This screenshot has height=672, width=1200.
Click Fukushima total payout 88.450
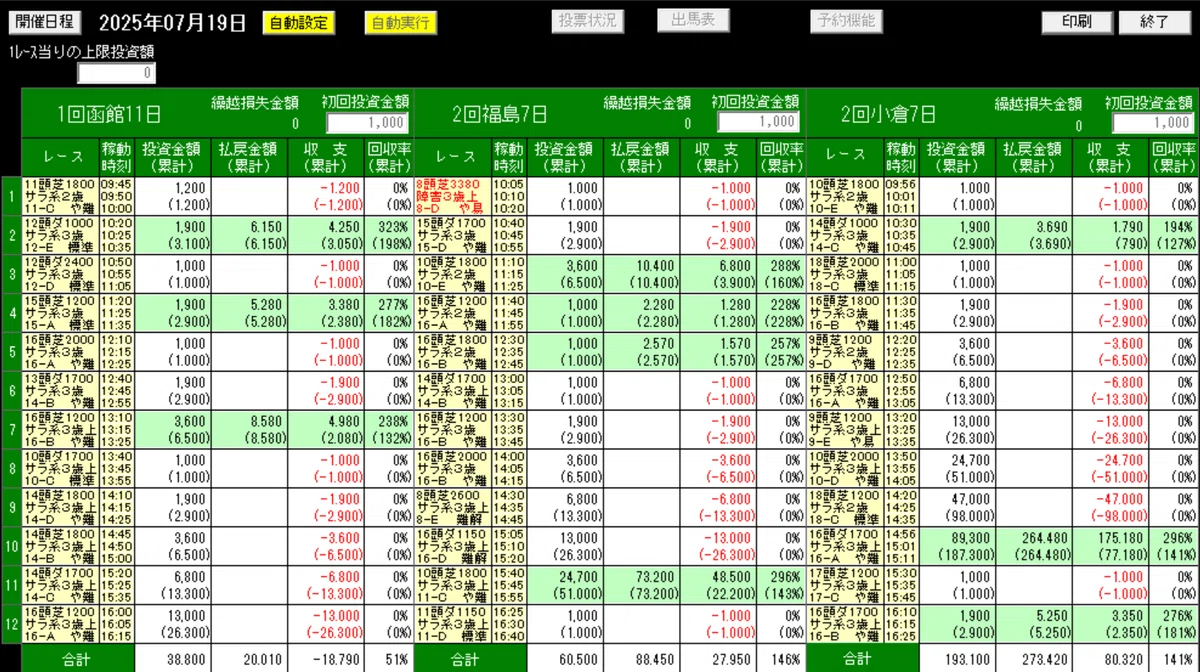(x=641, y=659)
